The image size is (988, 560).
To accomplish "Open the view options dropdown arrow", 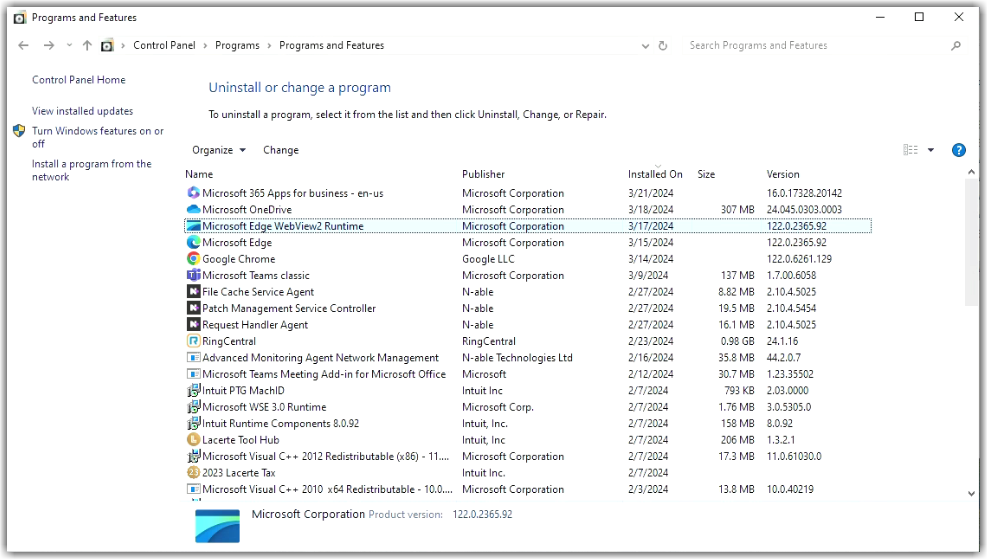I will [x=931, y=150].
